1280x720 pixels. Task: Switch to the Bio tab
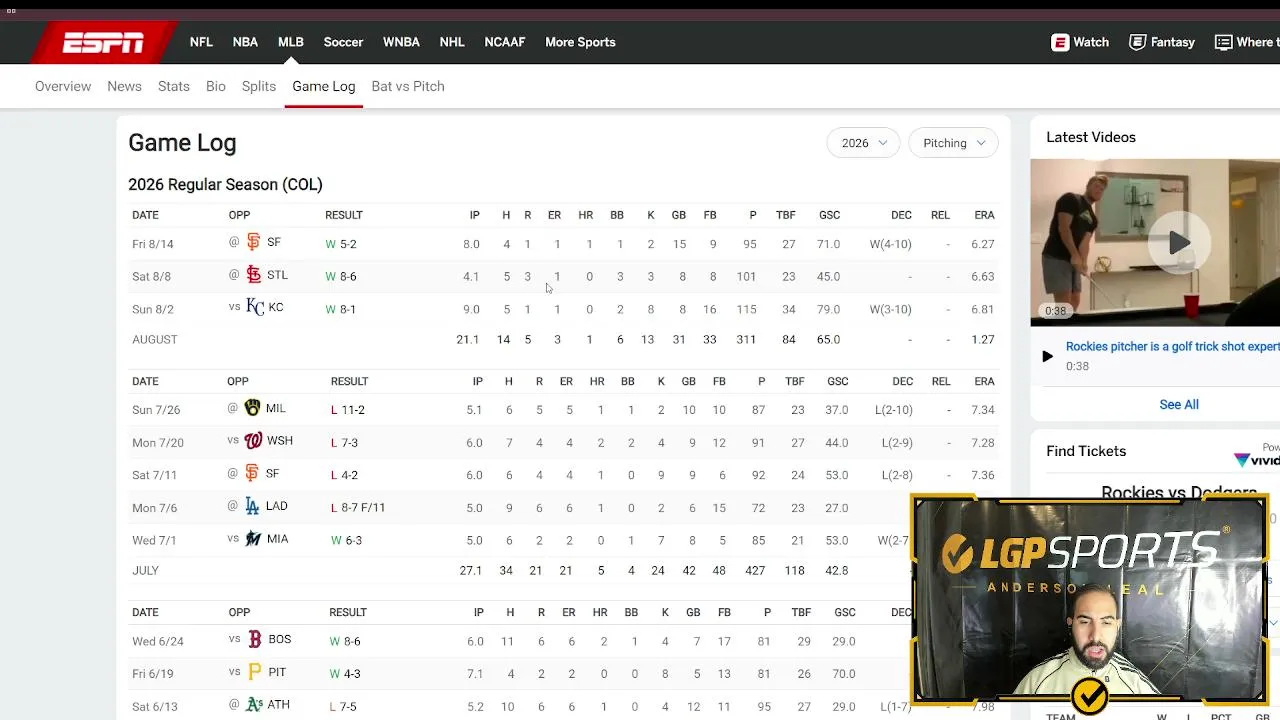tap(216, 86)
